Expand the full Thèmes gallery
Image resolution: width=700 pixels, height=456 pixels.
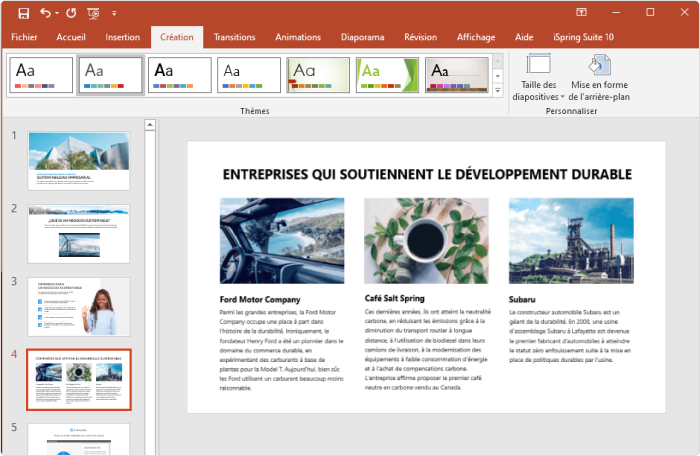(498, 90)
